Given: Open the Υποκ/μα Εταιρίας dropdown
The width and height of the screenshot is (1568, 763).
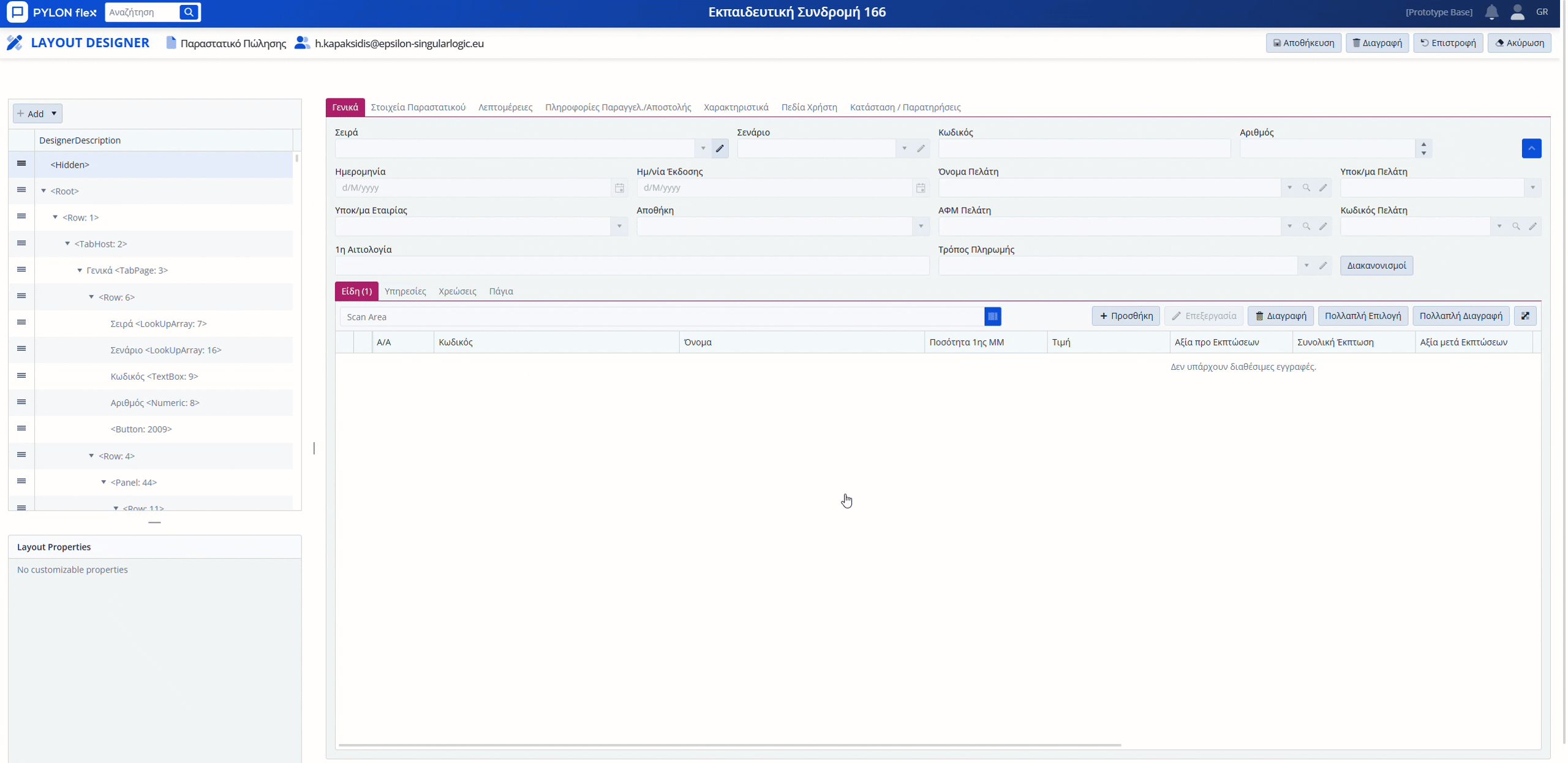Looking at the screenshot, I should click(x=619, y=227).
